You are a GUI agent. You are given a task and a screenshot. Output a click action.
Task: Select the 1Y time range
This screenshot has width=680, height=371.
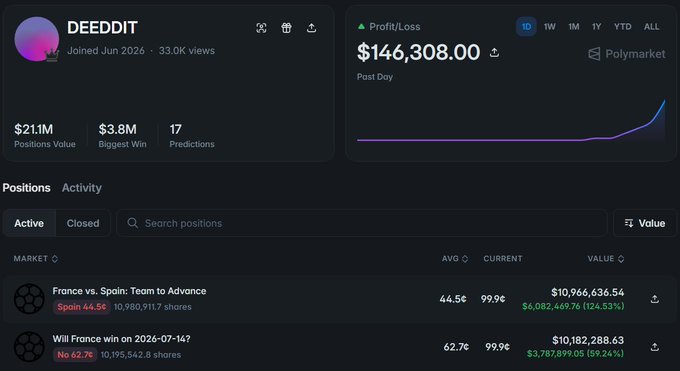click(x=597, y=26)
